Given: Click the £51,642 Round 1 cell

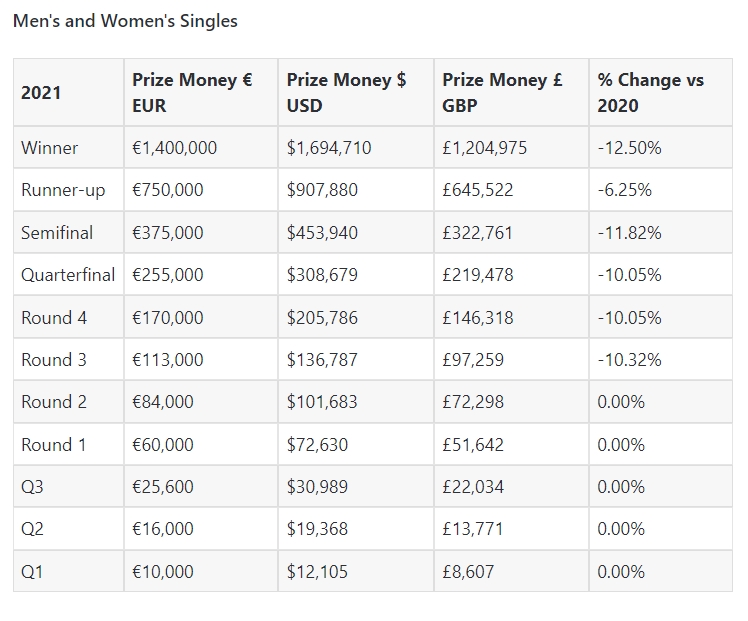Looking at the screenshot, I should tap(473, 445).
